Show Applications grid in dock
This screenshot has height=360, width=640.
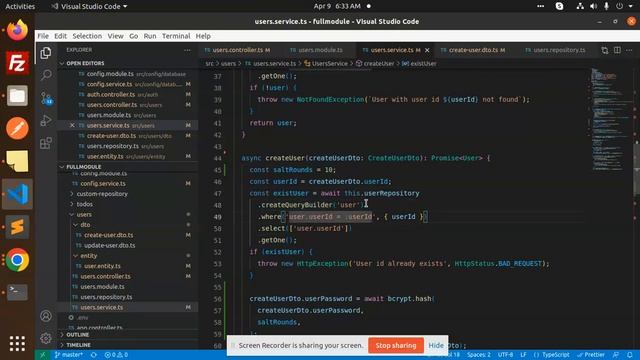click(17, 343)
